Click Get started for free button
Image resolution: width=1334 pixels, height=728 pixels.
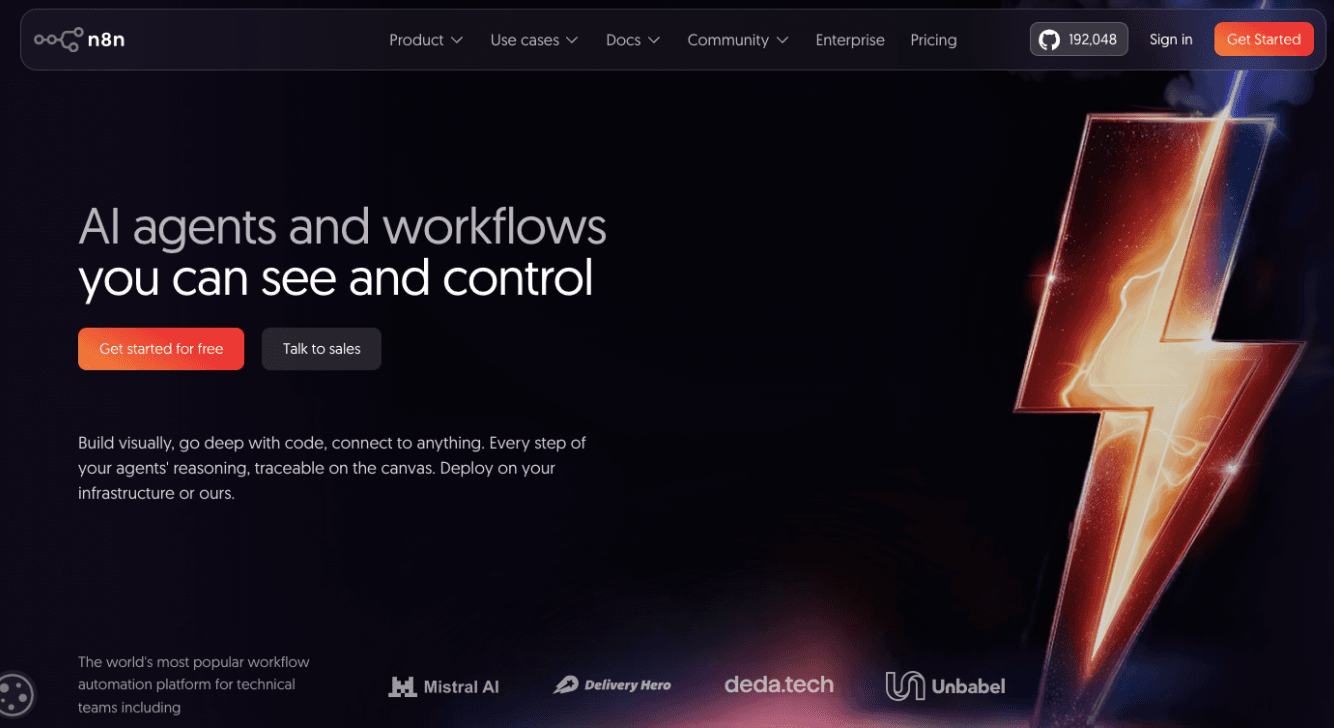tap(161, 349)
